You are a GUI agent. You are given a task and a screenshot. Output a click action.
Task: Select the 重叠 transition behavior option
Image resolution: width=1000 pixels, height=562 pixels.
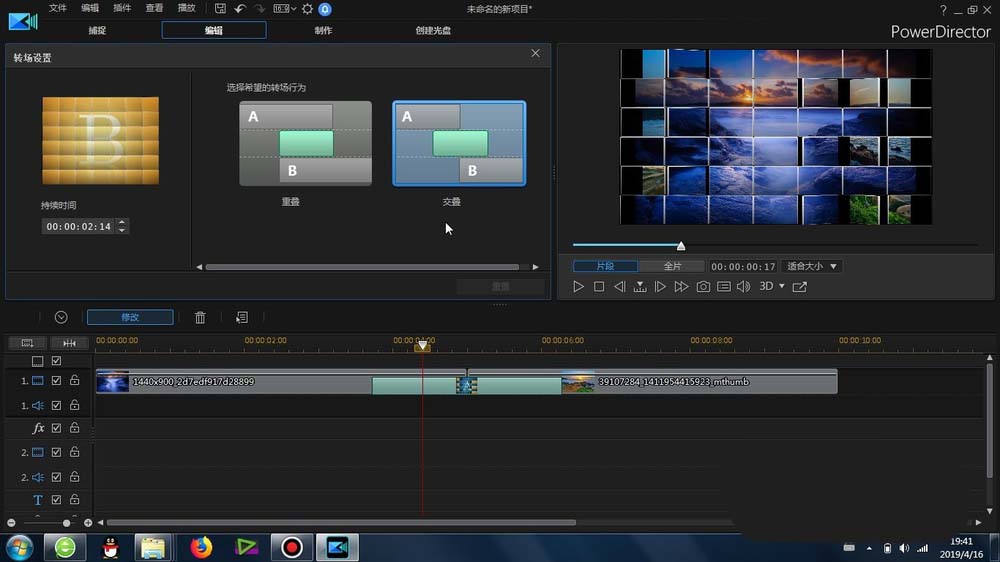pyautogui.click(x=305, y=143)
